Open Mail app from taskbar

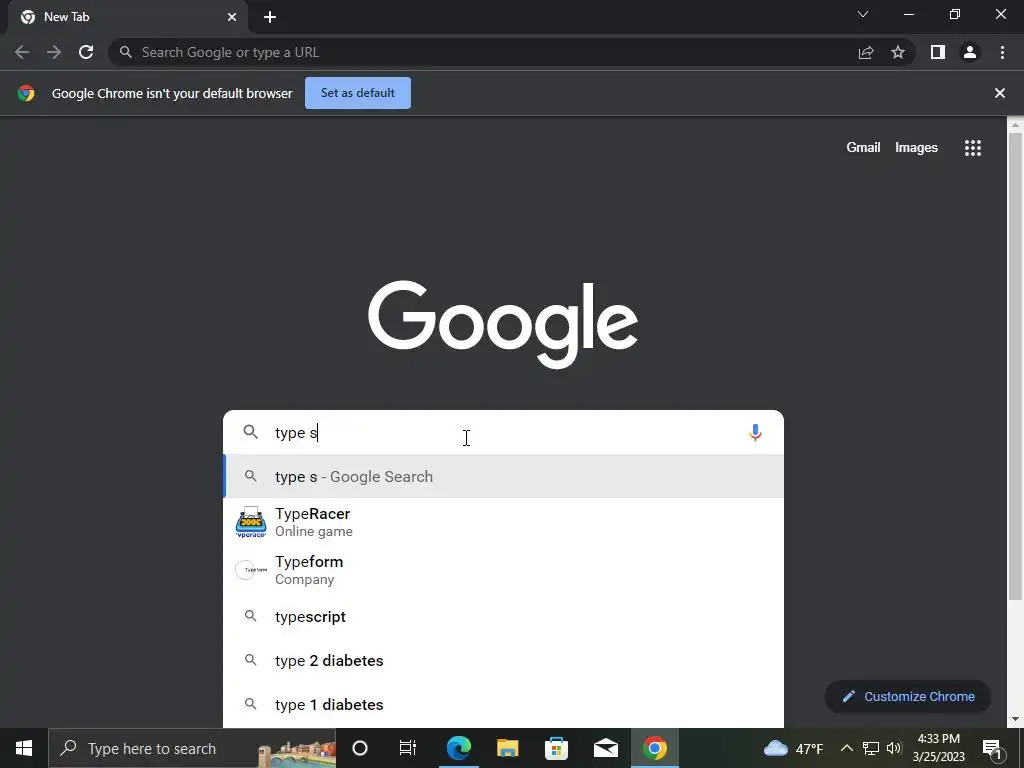tap(606, 748)
